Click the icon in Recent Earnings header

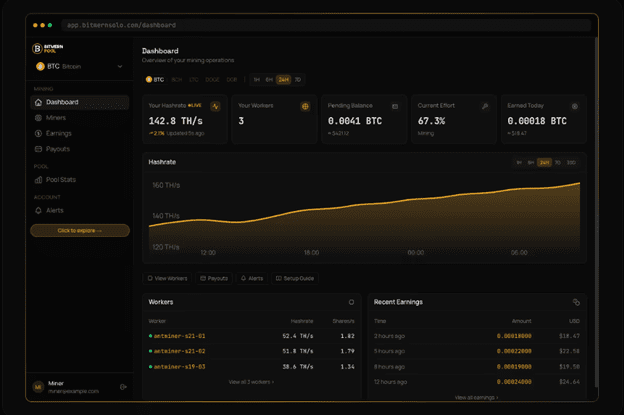click(x=576, y=301)
